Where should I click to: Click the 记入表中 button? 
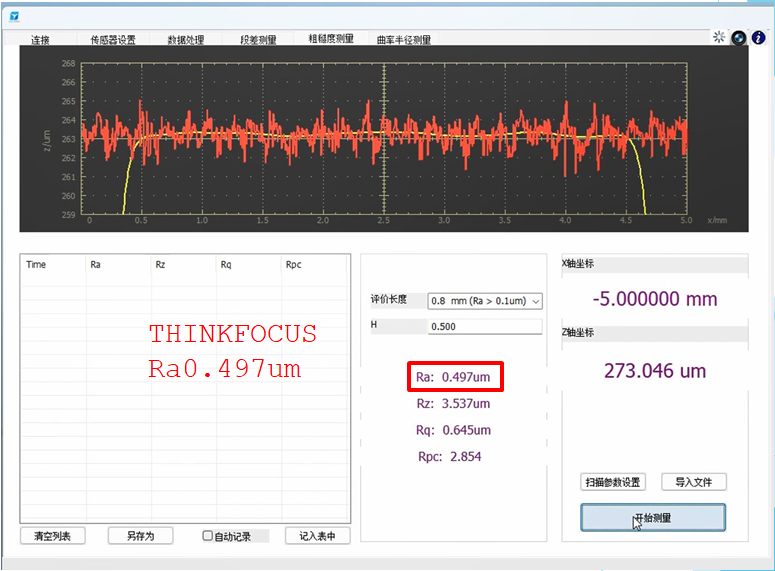pyautogui.click(x=317, y=536)
